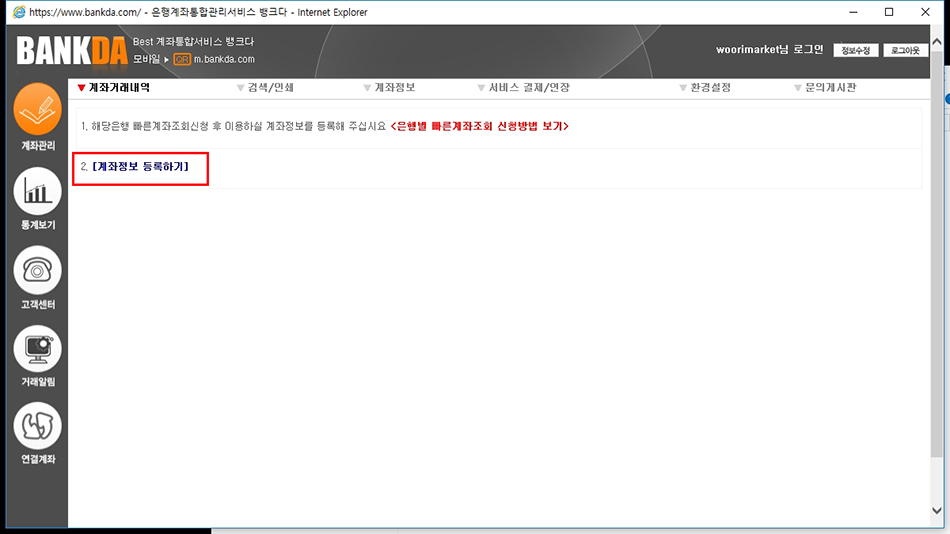Image resolution: width=950 pixels, height=534 pixels.
Task: Click scrollbar up arrow
Action: (937, 41)
